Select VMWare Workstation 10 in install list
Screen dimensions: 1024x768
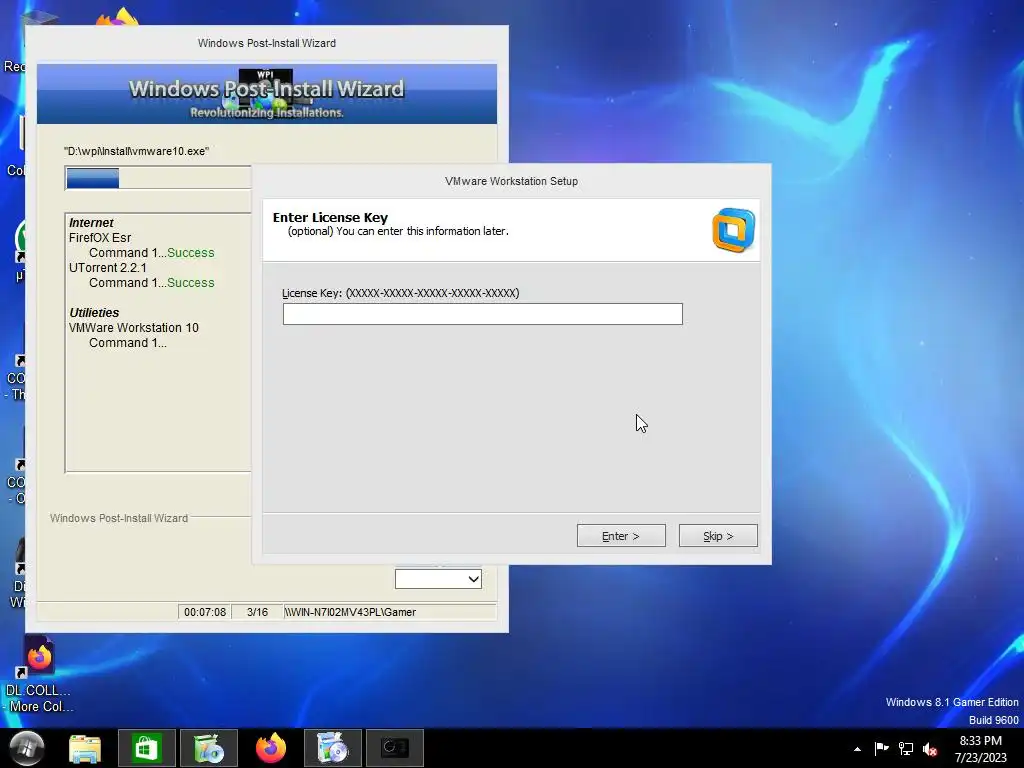click(134, 328)
